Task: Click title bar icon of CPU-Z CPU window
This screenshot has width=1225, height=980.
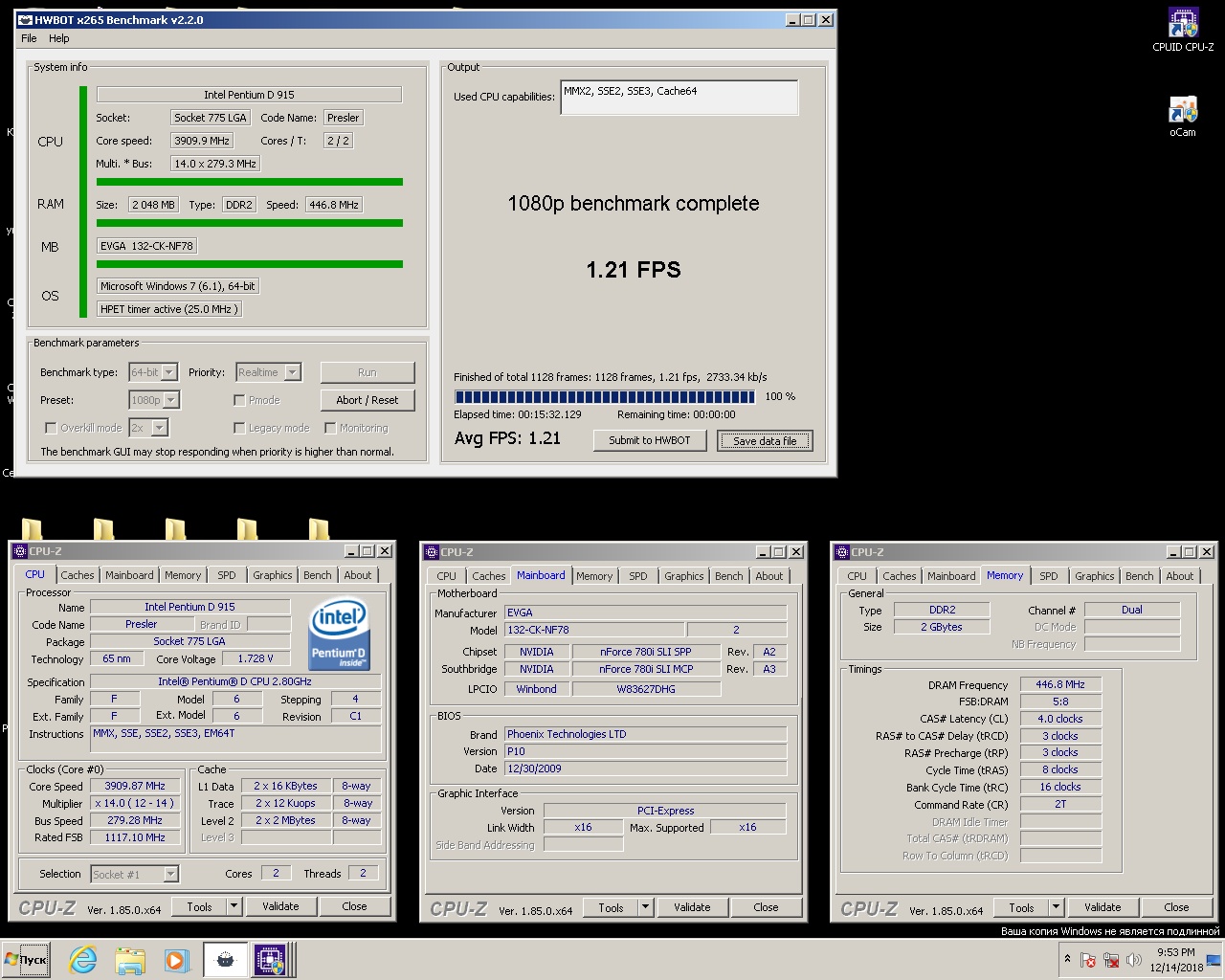Action: point(20,551)
